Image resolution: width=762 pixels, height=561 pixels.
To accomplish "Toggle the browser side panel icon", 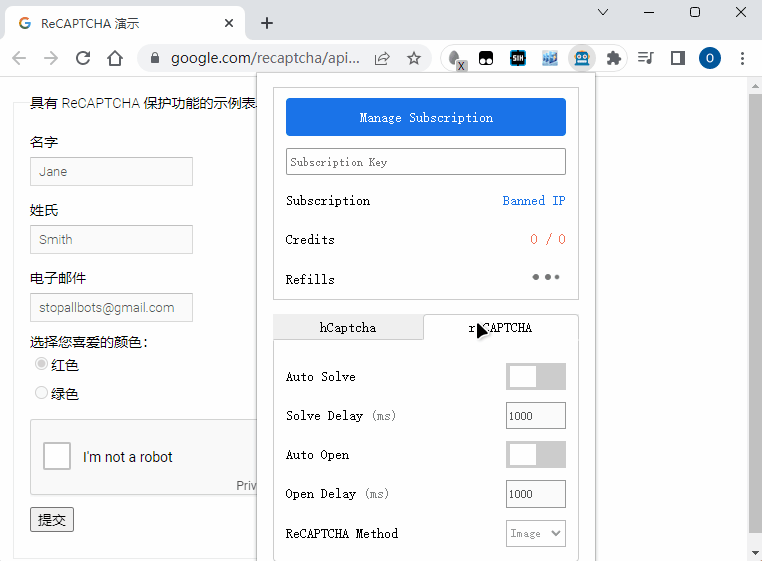I will coord(678,58).
